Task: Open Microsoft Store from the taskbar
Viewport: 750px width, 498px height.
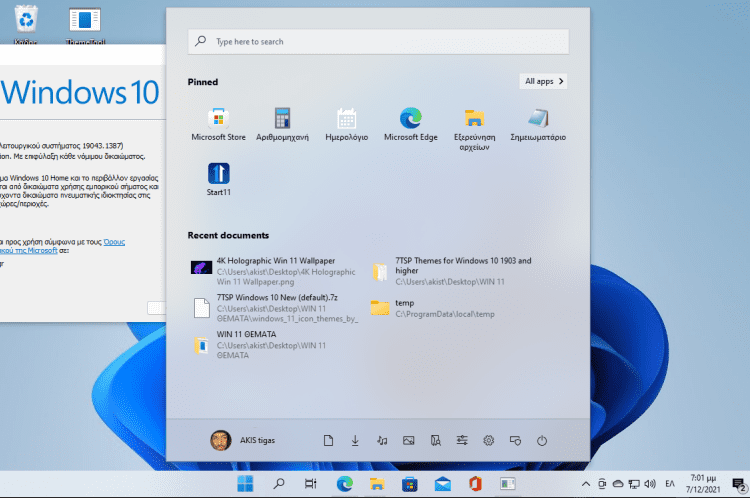Action: point(409,484)
